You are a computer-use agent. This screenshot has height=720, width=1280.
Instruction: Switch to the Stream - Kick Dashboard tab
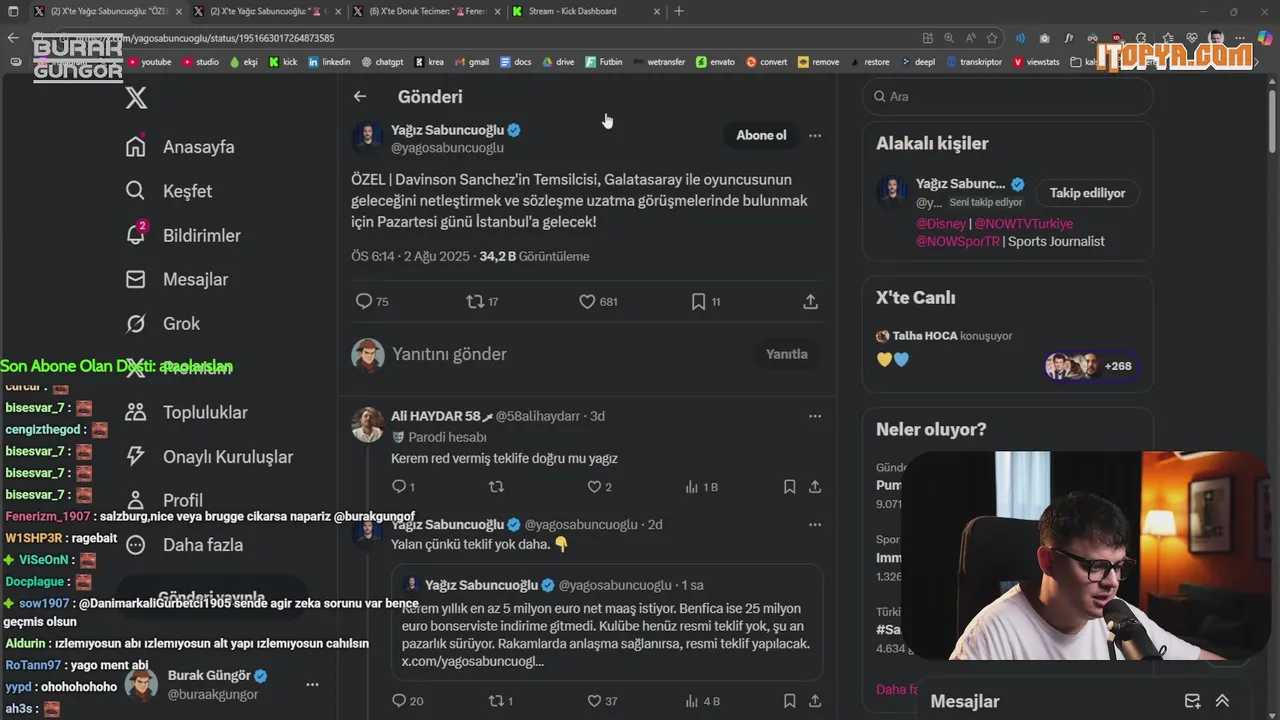(586, 11)
